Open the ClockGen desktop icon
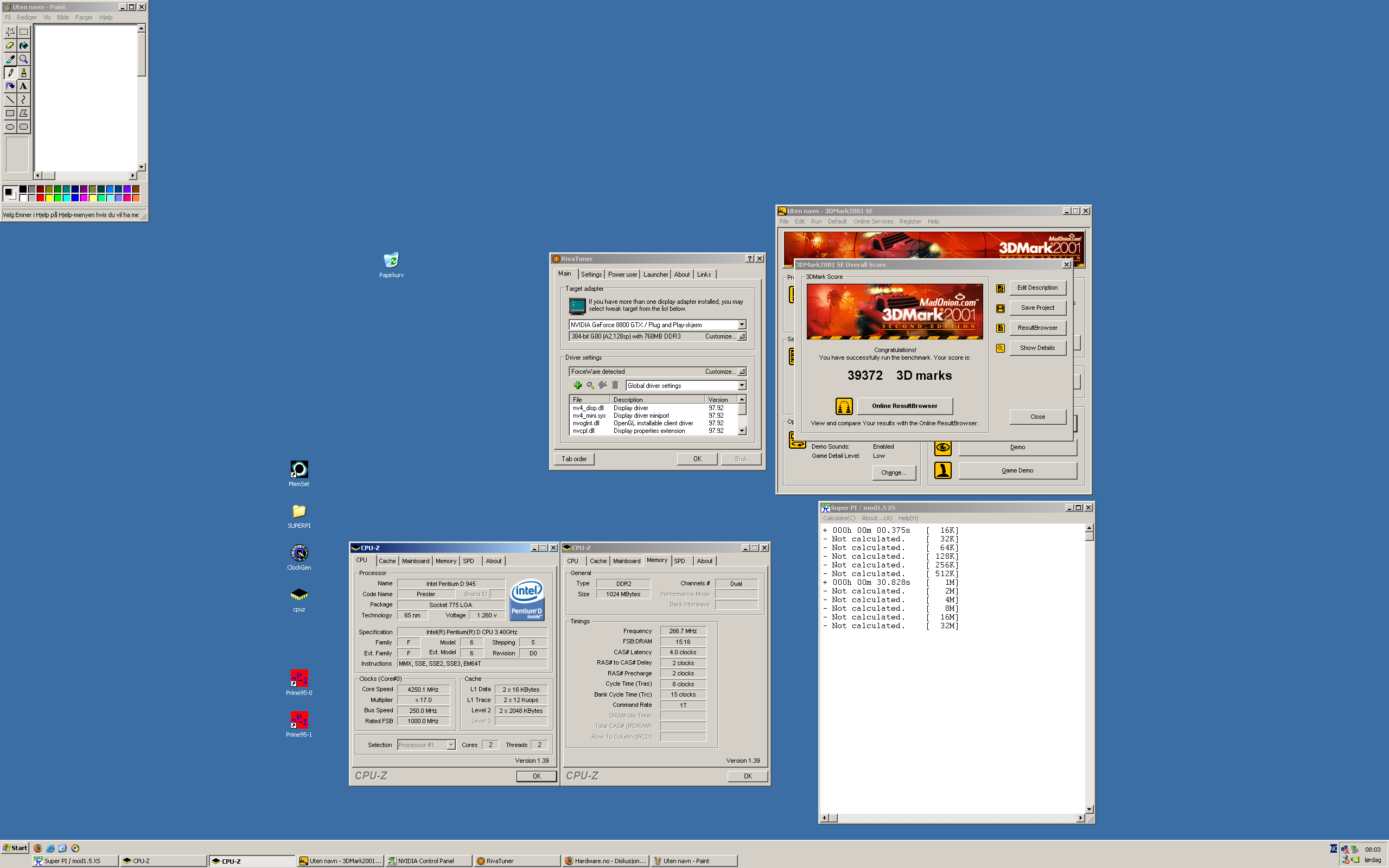The height and width of the screenshot is (868, 1389). [299, 558]
